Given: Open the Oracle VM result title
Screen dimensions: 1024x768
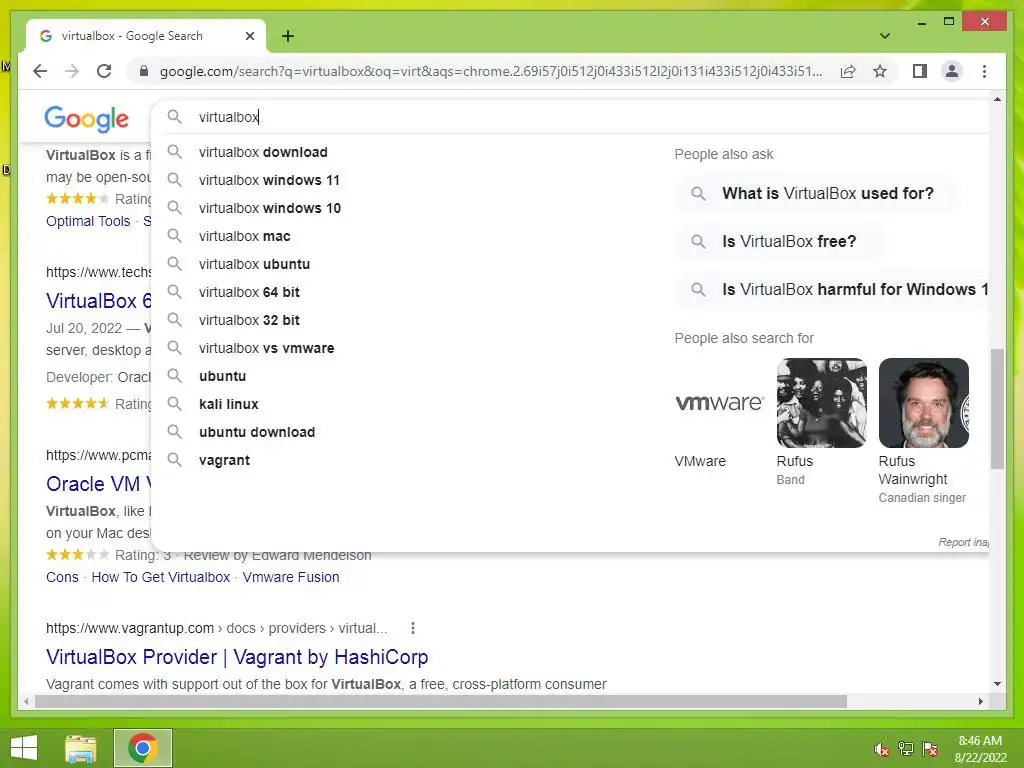Looking at the screenshot, I should (98, 484).
